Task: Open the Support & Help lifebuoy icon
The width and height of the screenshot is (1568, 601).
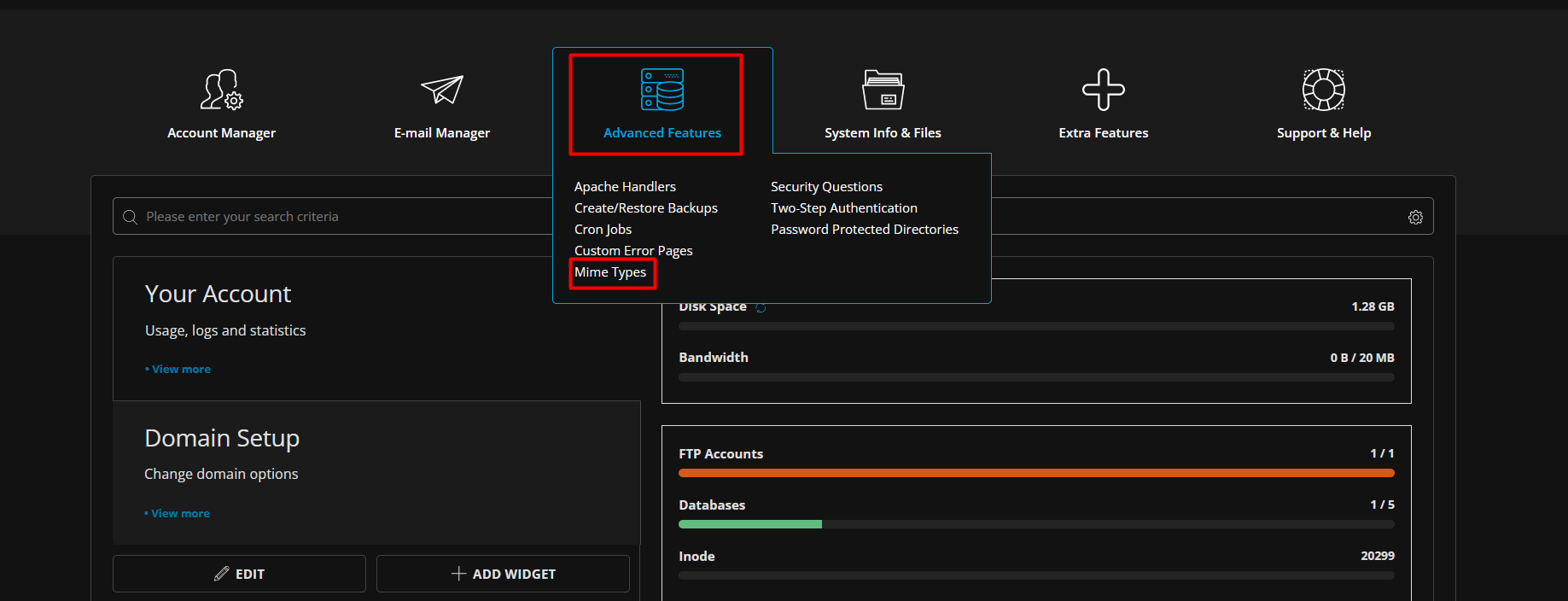Action: [1323, 90]
